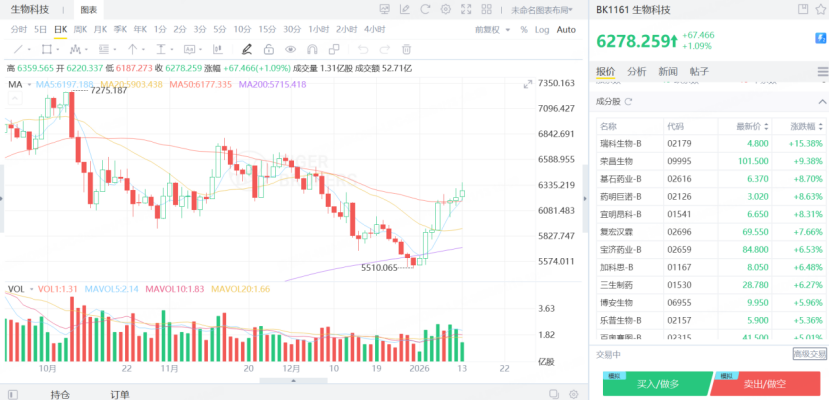Click the 买入/做多 button

tap(658, 384)
